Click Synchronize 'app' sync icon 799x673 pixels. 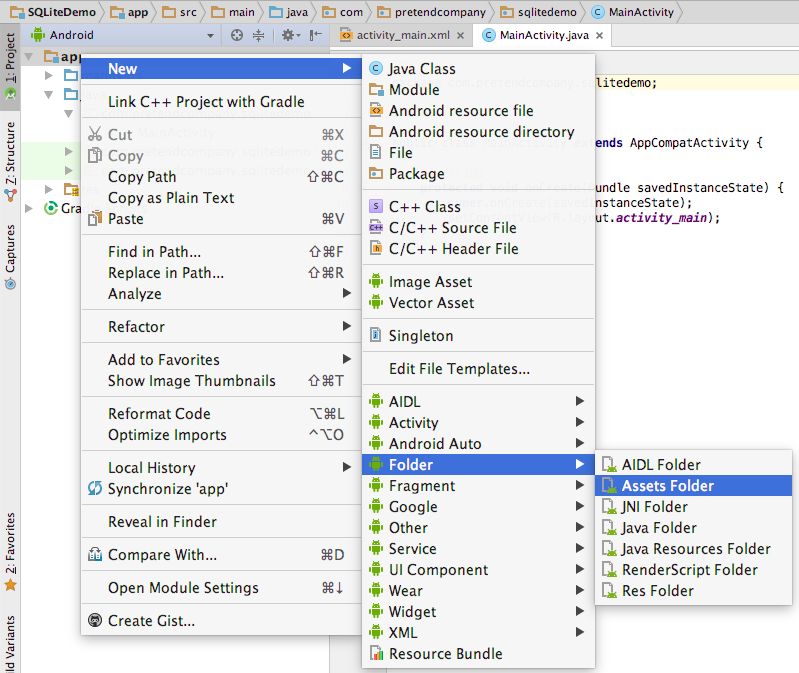[x=95, y=488]
